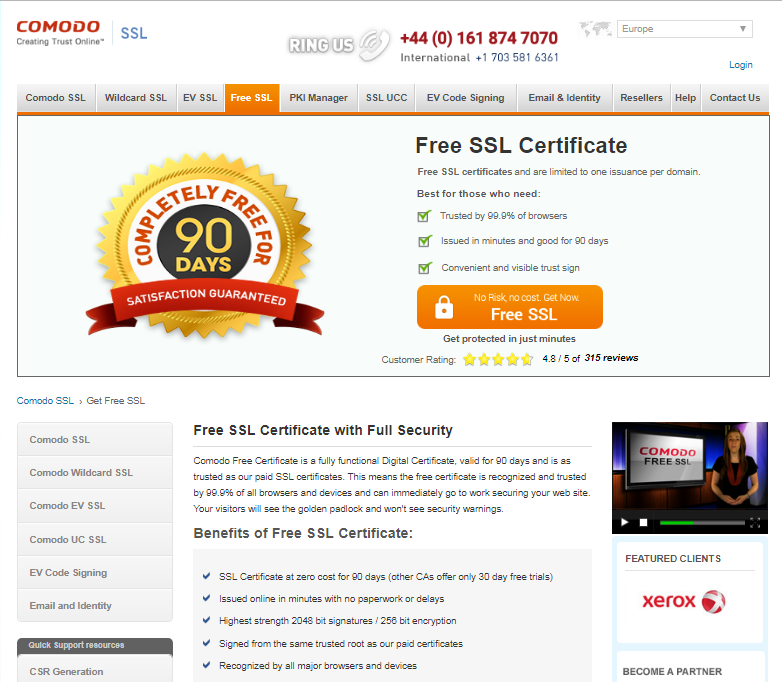This screenshot has width=782, height=682.
Task: Click the +44 (0) 161 874 7070 phone number
Action: (479, 38)
